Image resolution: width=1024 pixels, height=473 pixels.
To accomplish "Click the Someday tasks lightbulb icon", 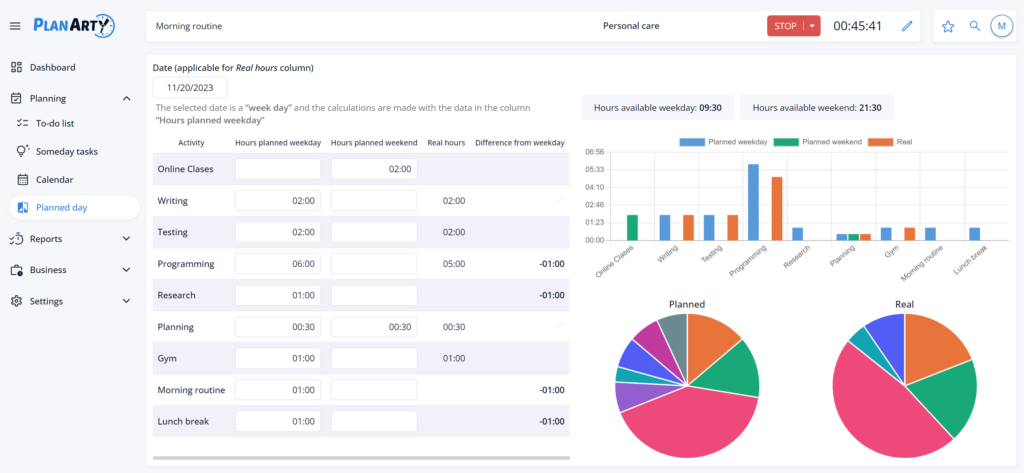I will coord(24,151).
